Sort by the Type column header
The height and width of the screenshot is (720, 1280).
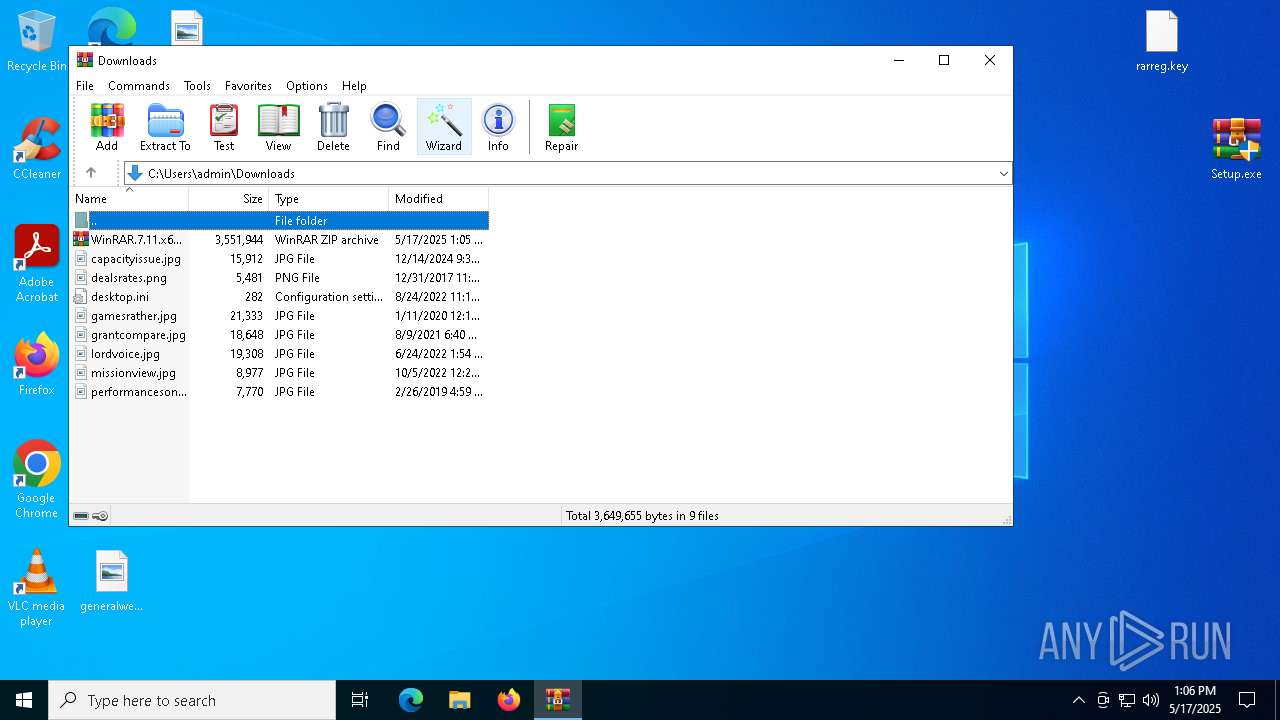click(329, 199)
